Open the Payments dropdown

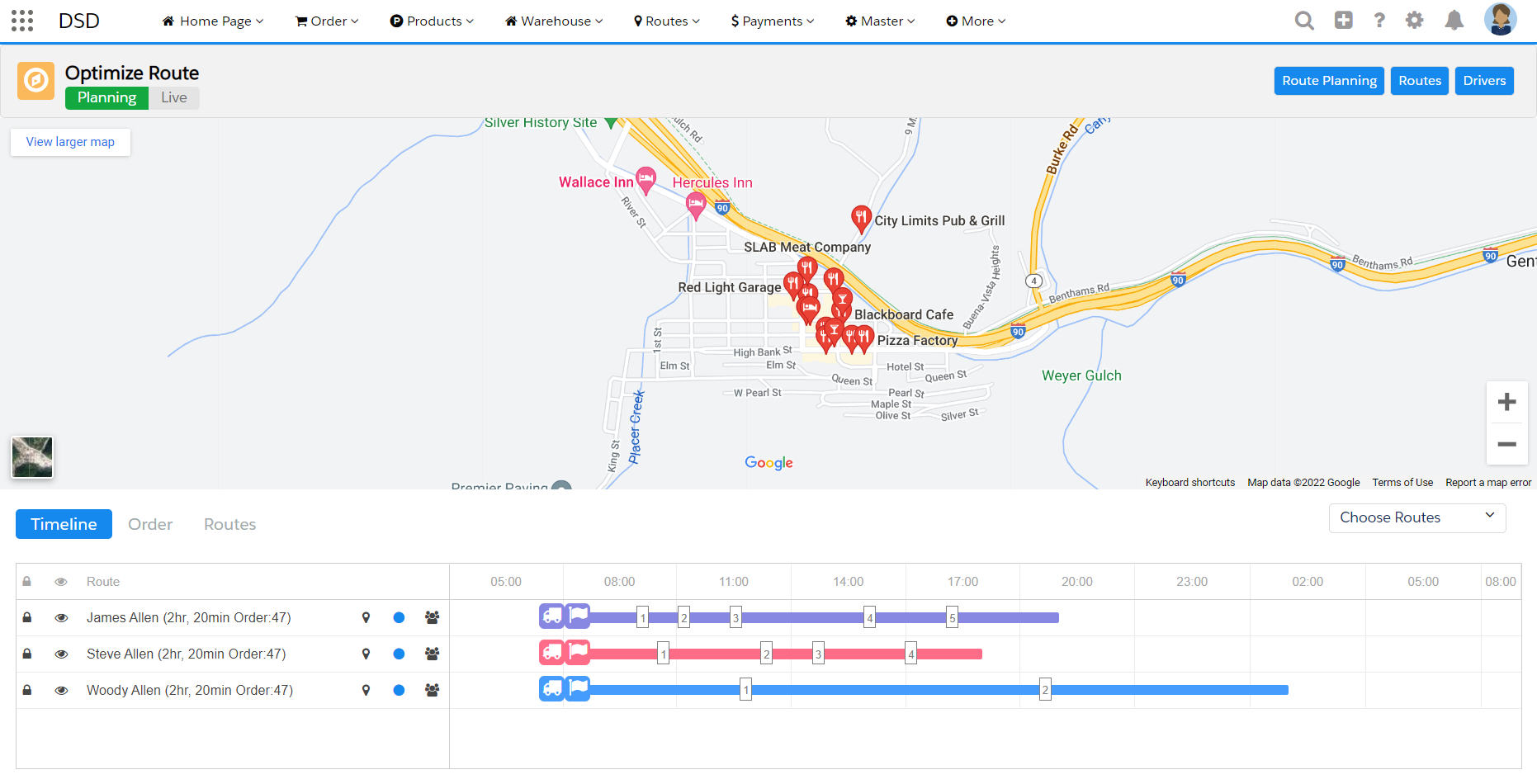pyautogui.click(x=771, y=21)
